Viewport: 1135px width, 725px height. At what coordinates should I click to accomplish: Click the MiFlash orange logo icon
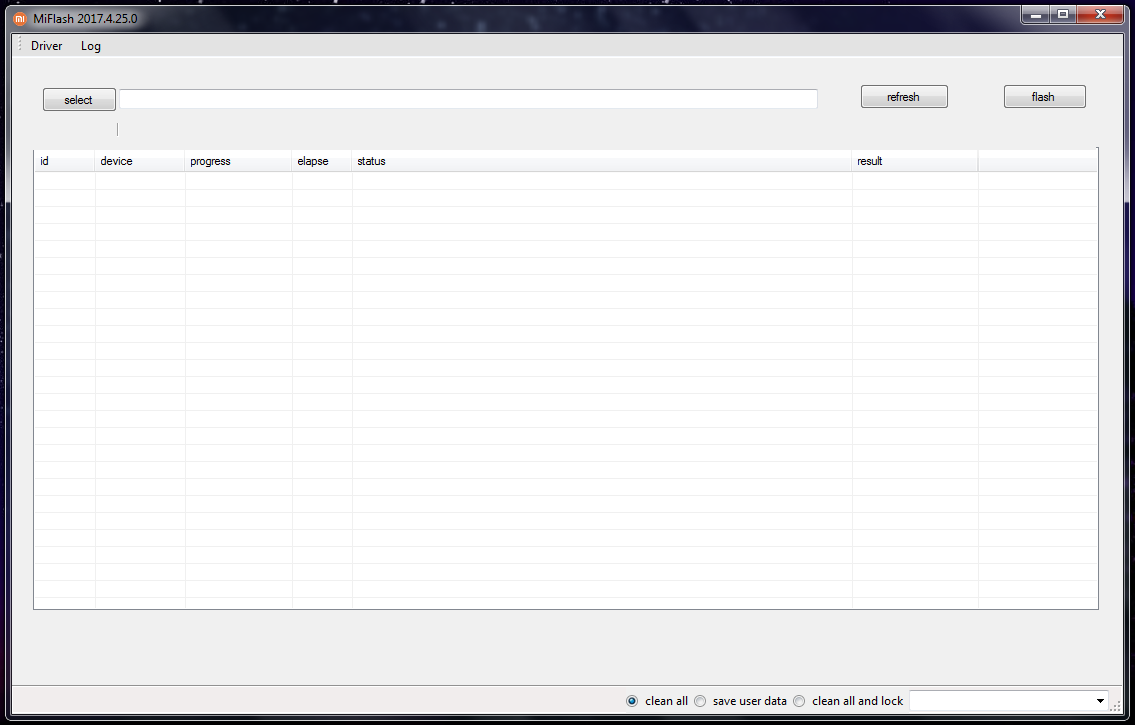pyautogui.click(x=20, y=19)
